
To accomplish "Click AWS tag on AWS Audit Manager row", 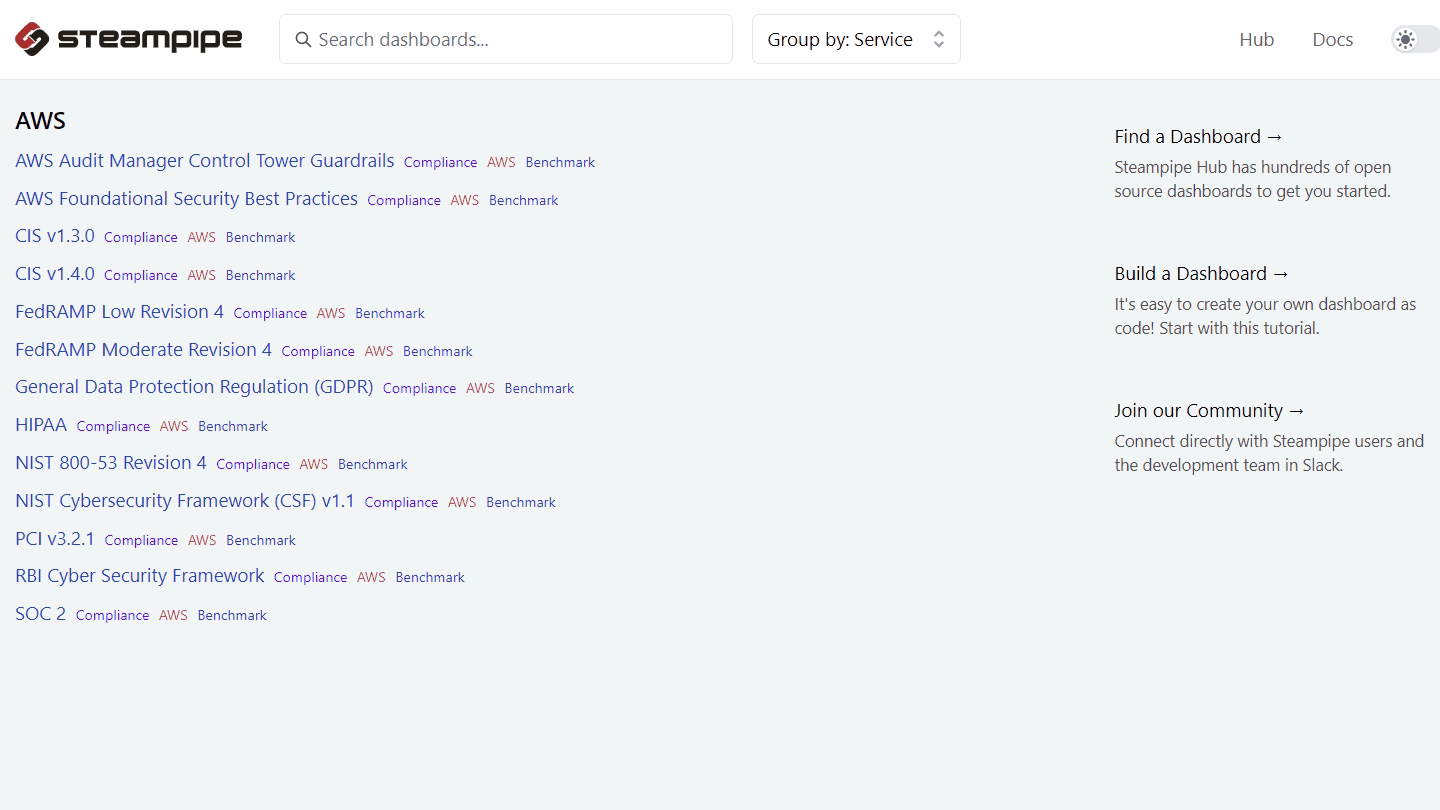I will pos(501,162).
